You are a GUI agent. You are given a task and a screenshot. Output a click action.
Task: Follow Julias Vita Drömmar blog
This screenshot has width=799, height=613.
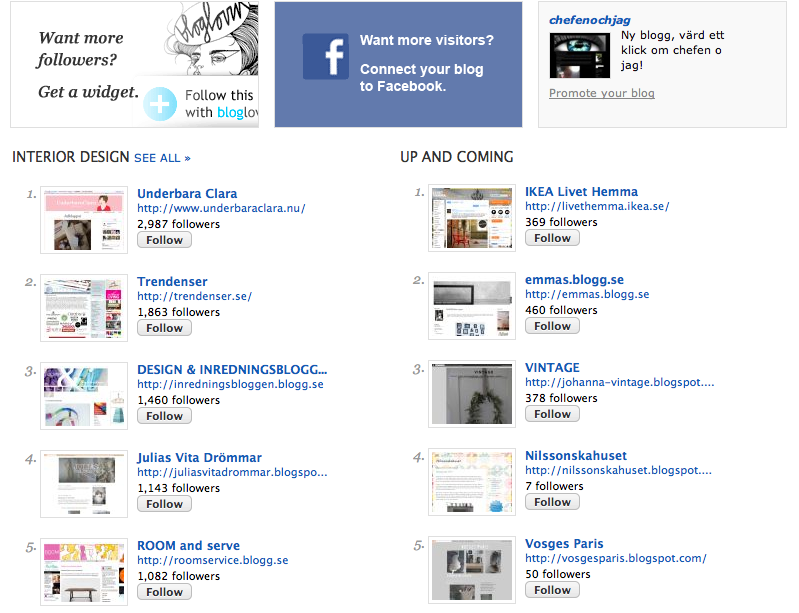point(164,504)
